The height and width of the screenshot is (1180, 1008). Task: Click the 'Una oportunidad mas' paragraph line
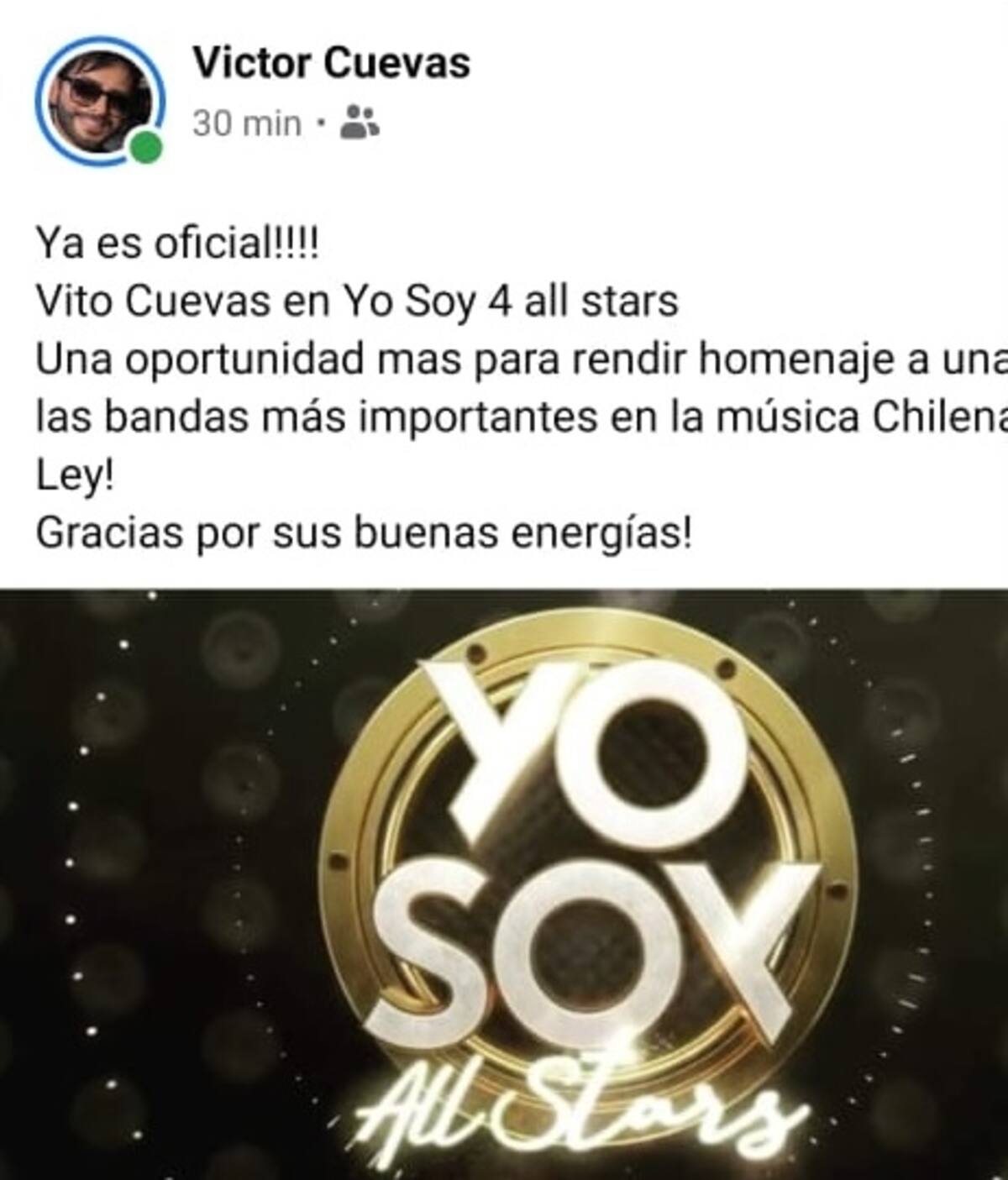(x=521, y=359)
